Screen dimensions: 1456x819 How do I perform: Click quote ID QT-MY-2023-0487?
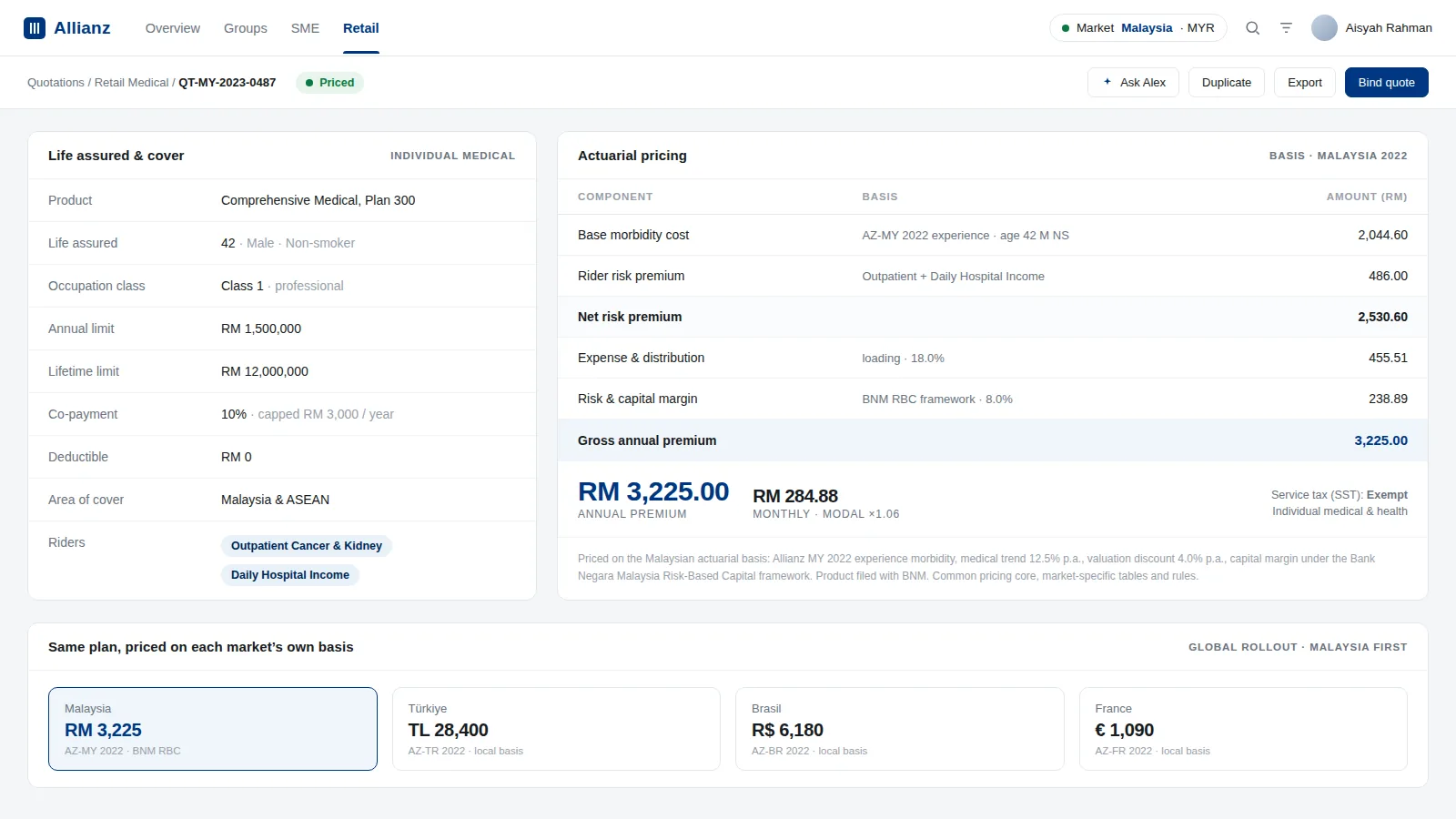(x=227, y=83)
